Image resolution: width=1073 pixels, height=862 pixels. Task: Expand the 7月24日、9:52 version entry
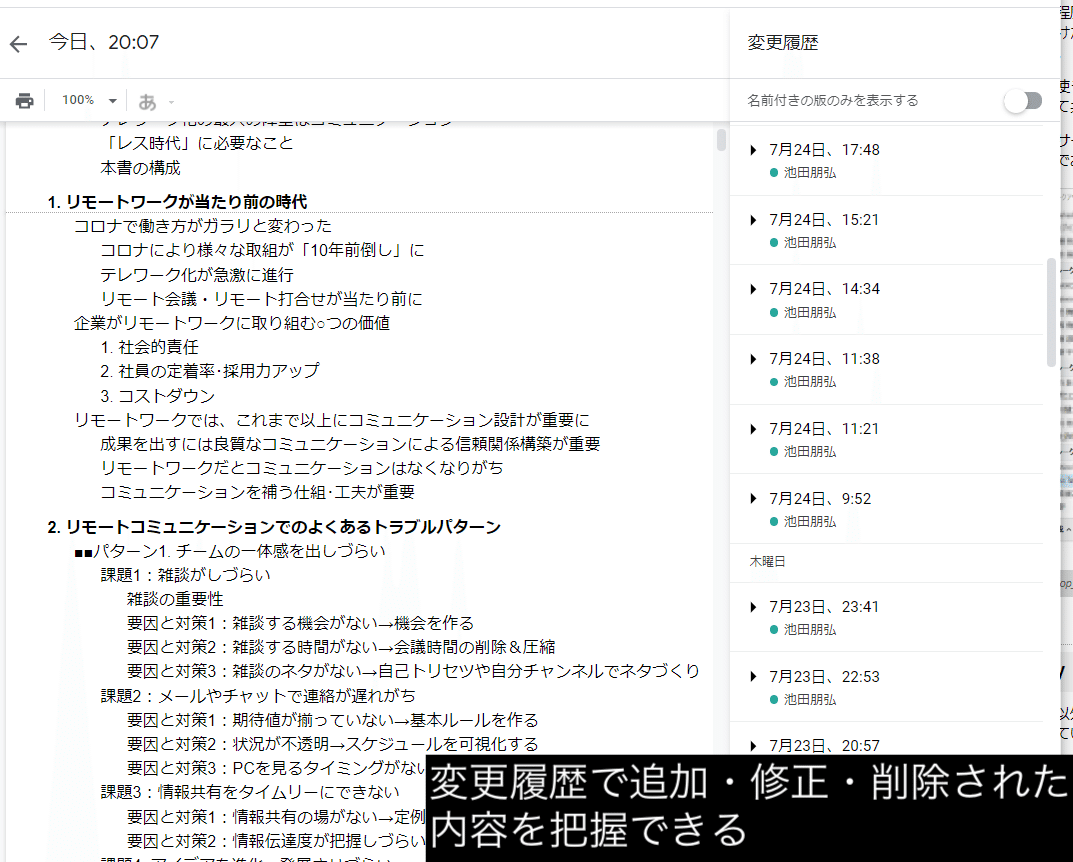(x=752, y=498)
